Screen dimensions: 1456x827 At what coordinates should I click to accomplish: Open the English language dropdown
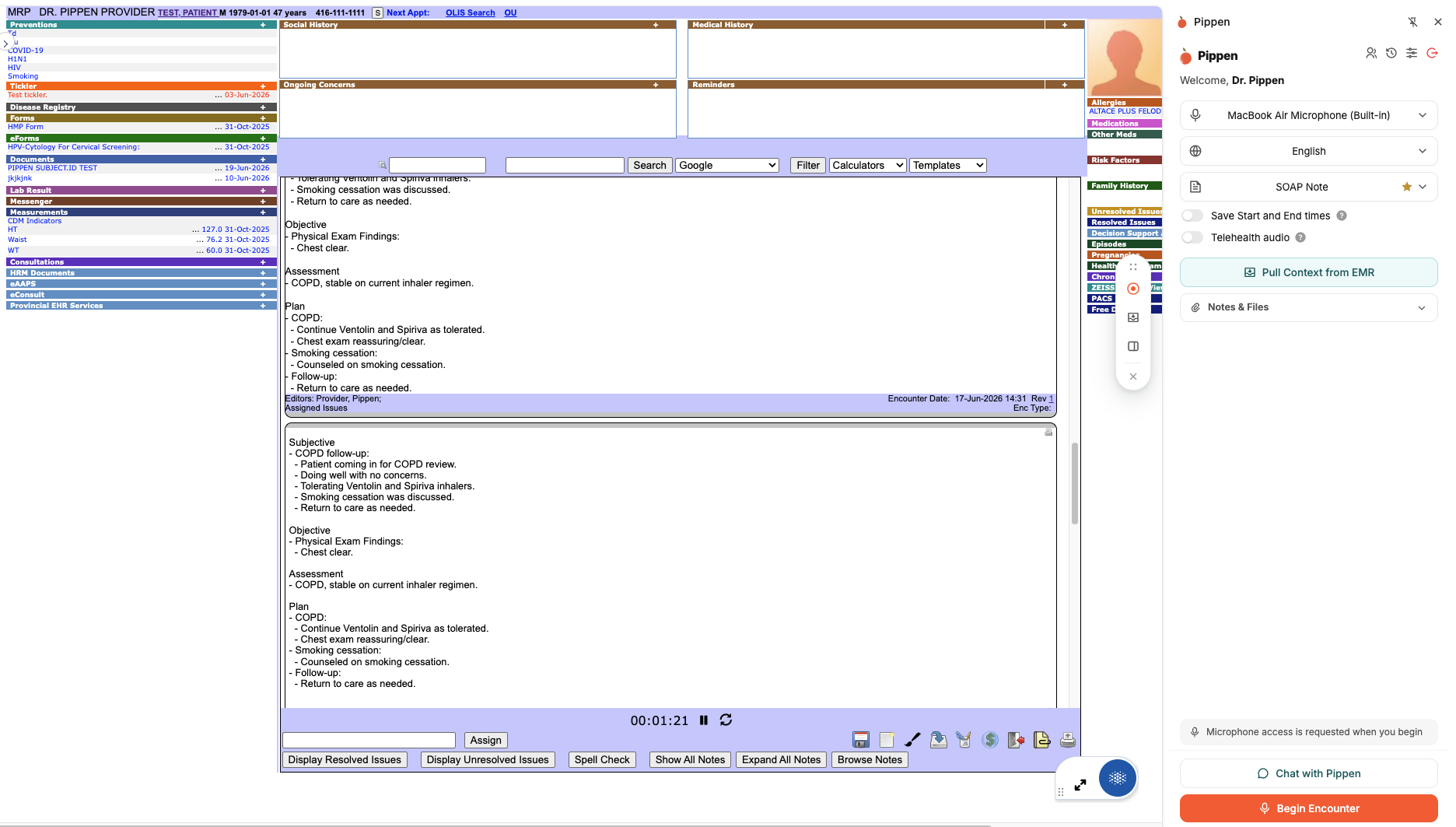click(1308, 151)
